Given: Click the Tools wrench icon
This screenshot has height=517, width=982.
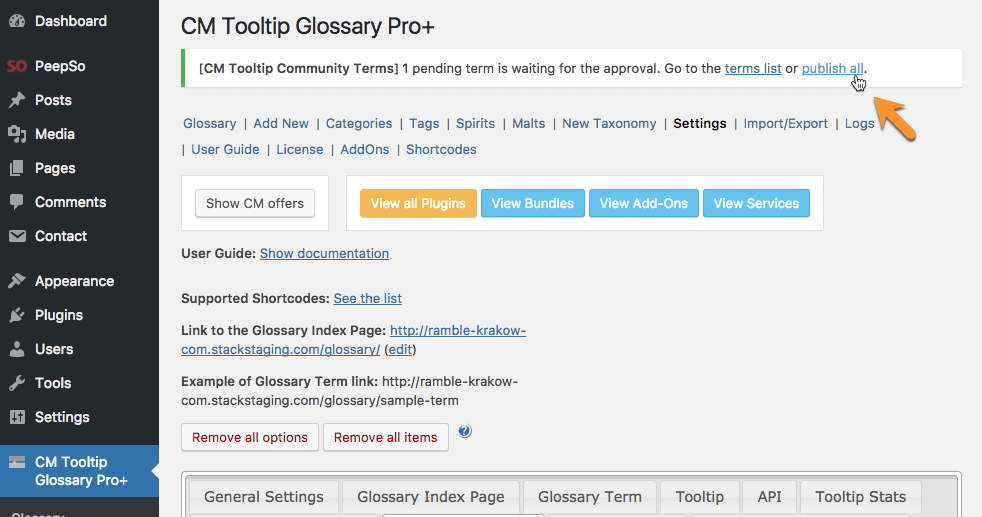Looking at the screenshot, I should pyautogui.click(x=17, y=383).
